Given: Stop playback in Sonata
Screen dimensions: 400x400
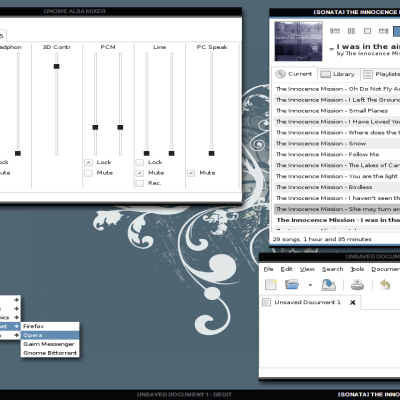Looking at the screenshot, I should pos(367,31).
